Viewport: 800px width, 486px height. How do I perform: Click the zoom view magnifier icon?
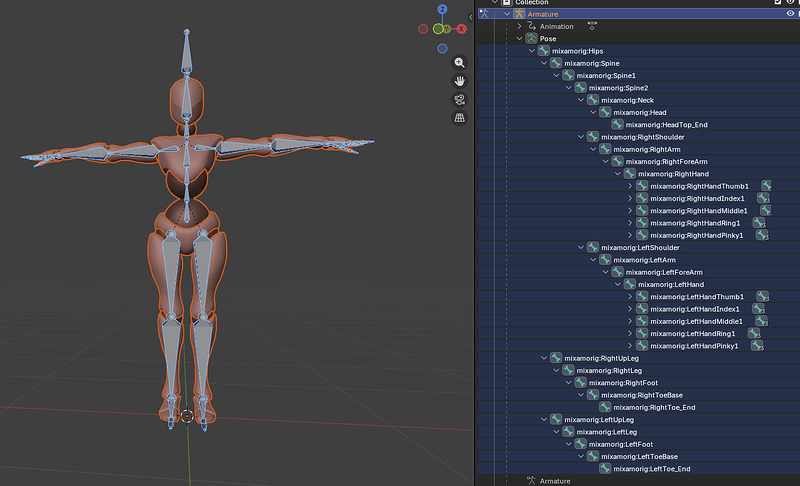click(x=459, y=62)
